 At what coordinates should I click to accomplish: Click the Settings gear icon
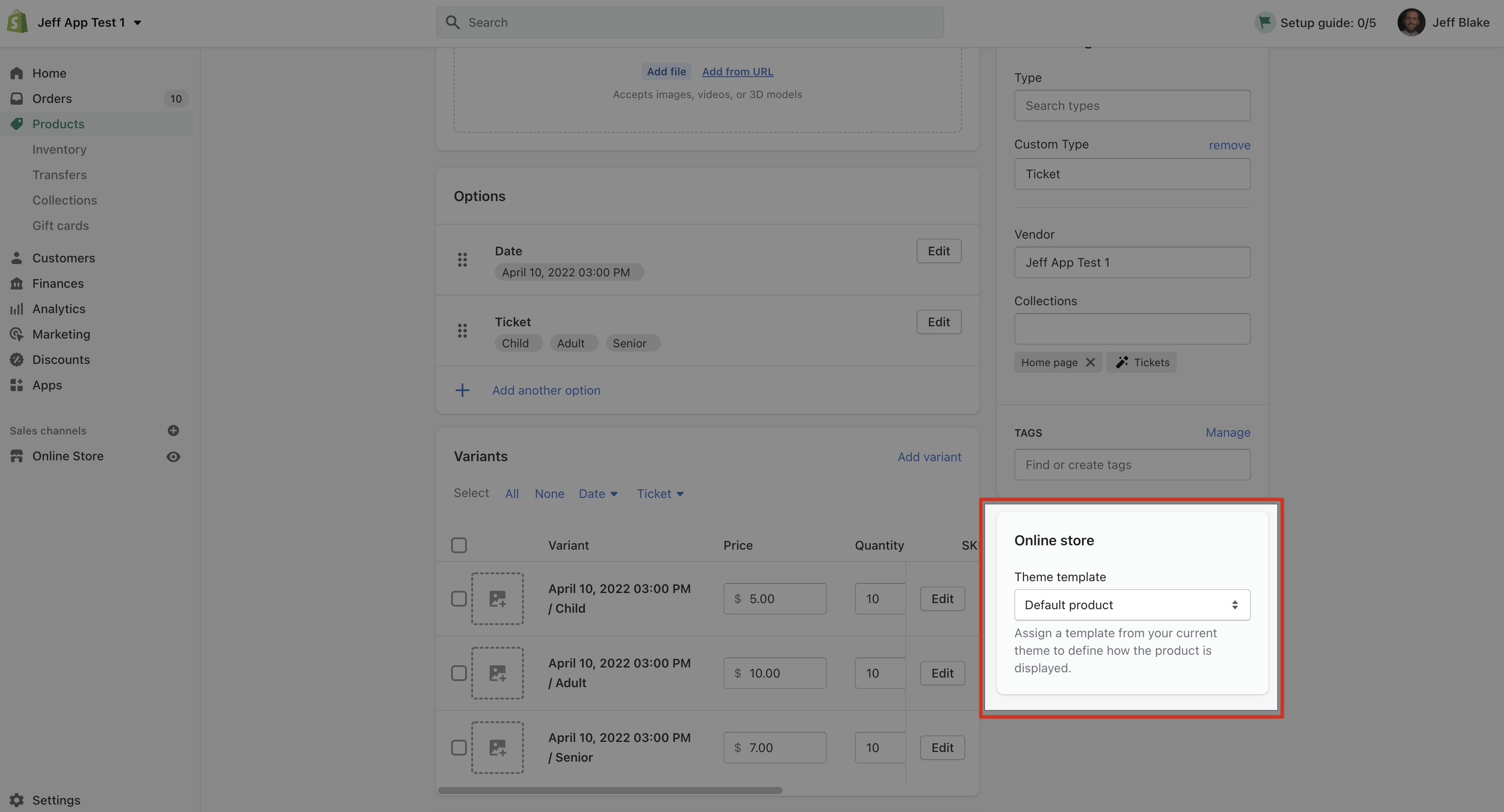[x=16, y=800]
